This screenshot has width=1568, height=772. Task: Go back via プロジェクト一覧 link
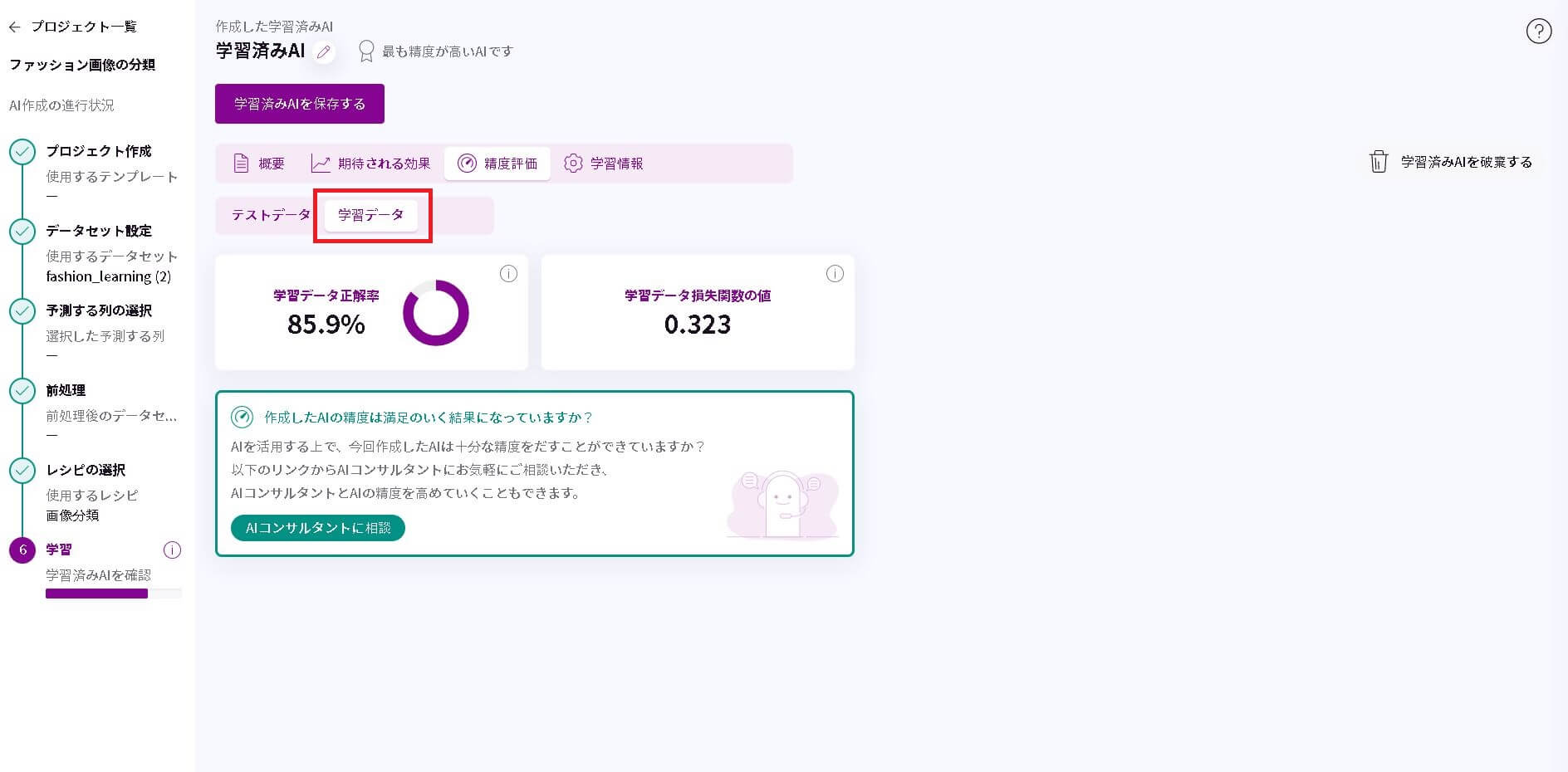(x=84, y=27)
